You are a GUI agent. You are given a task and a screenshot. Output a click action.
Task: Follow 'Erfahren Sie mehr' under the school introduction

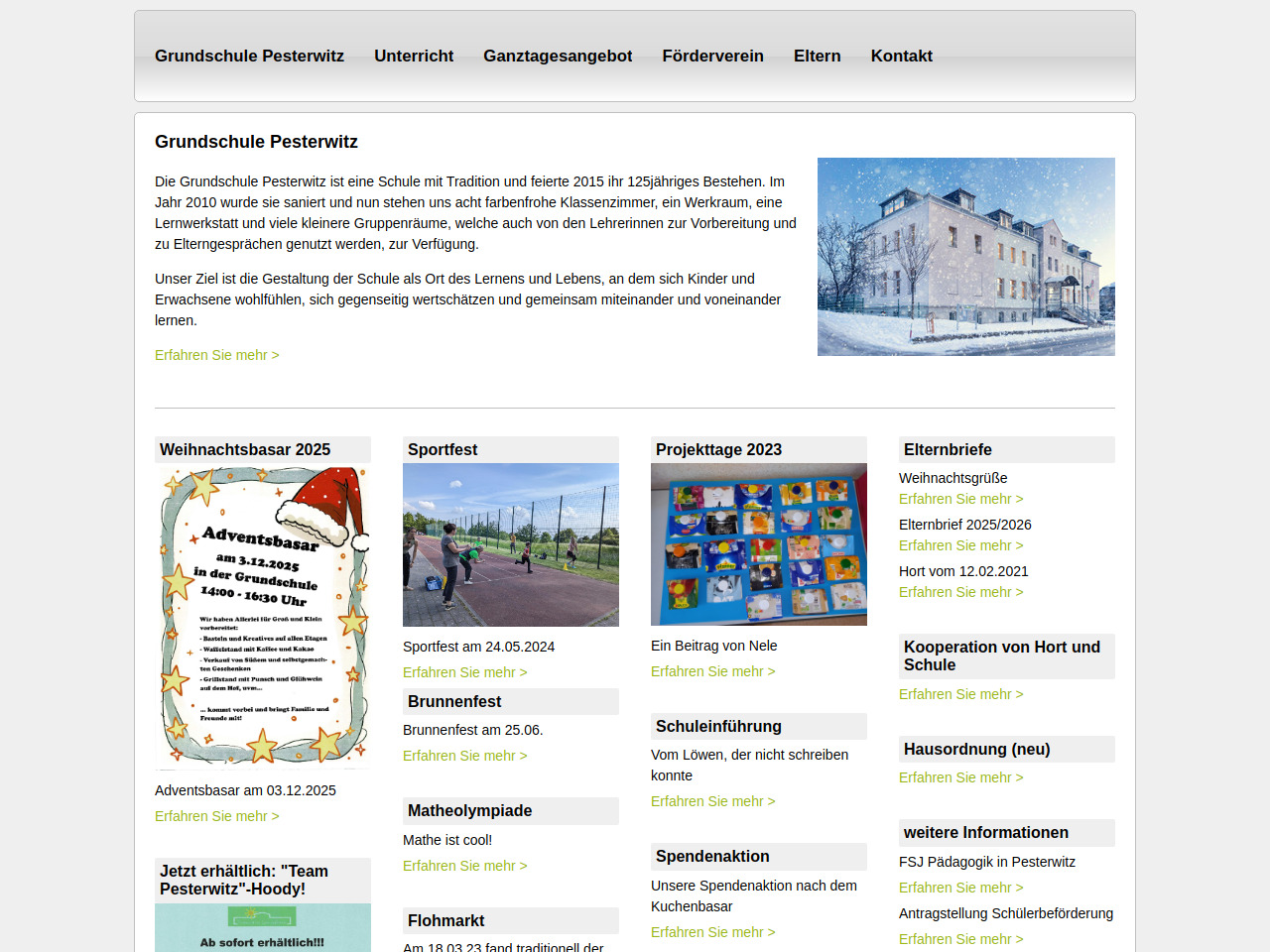216,355
